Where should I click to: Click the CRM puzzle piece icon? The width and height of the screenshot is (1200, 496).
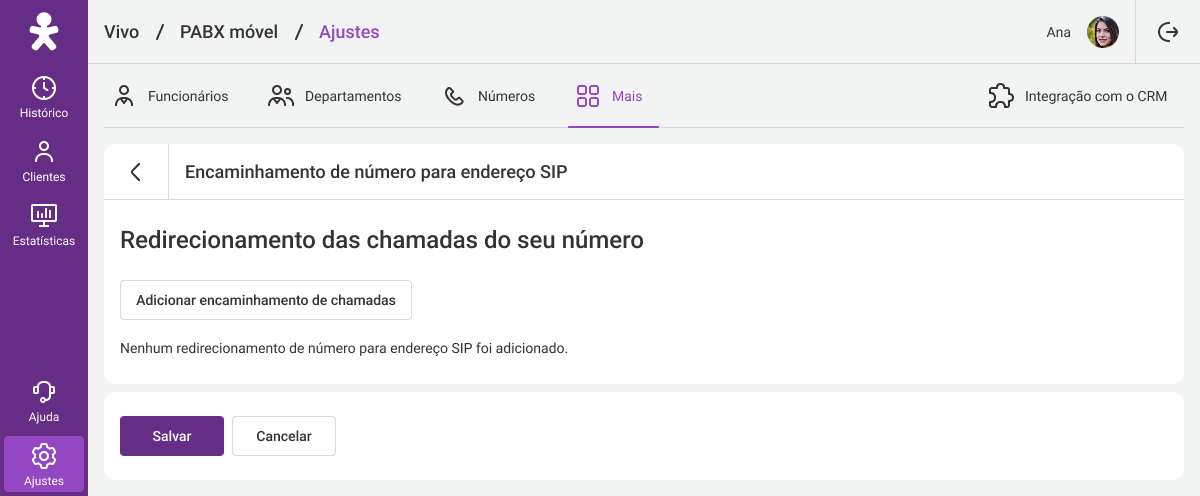1000,96
